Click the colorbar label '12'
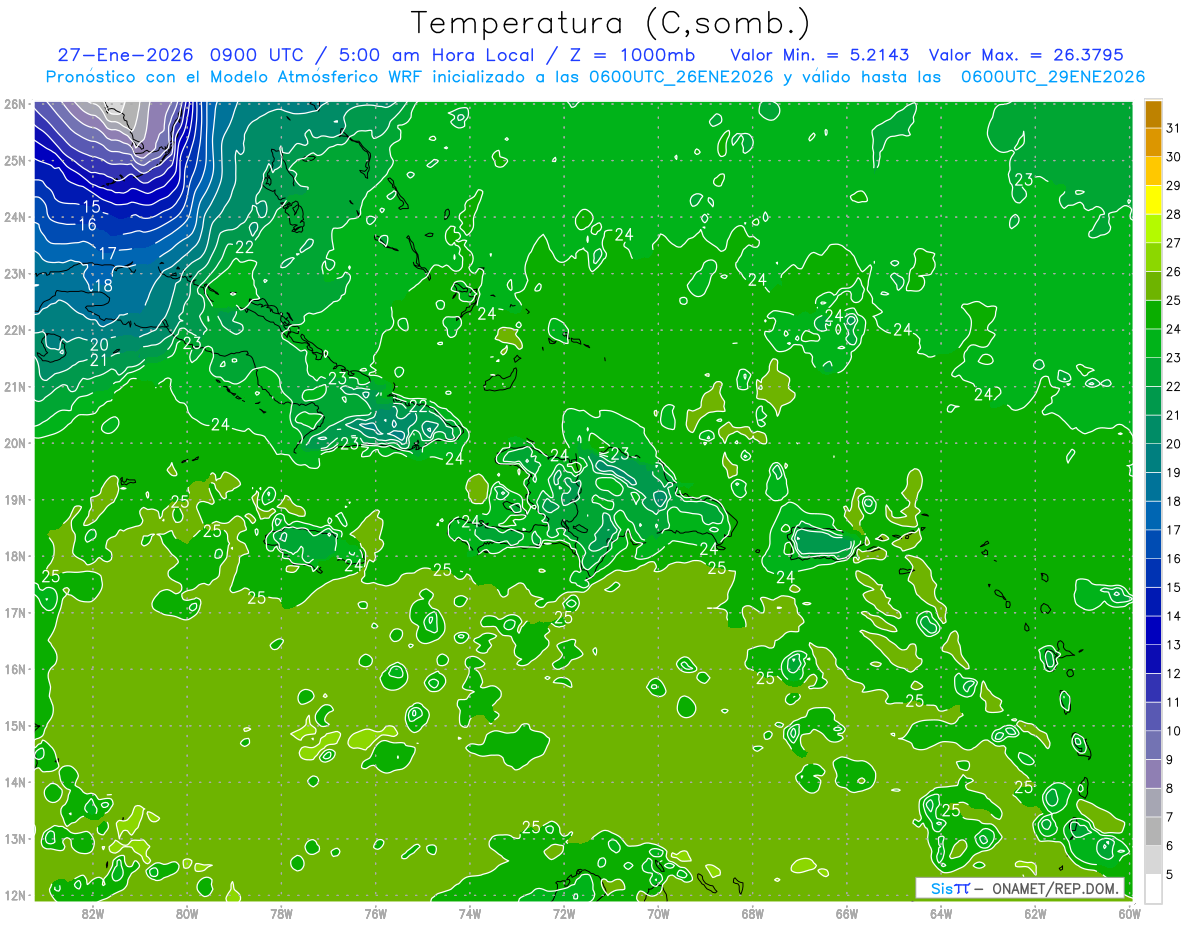The image size is (1200, 927). coord(1173,672)
